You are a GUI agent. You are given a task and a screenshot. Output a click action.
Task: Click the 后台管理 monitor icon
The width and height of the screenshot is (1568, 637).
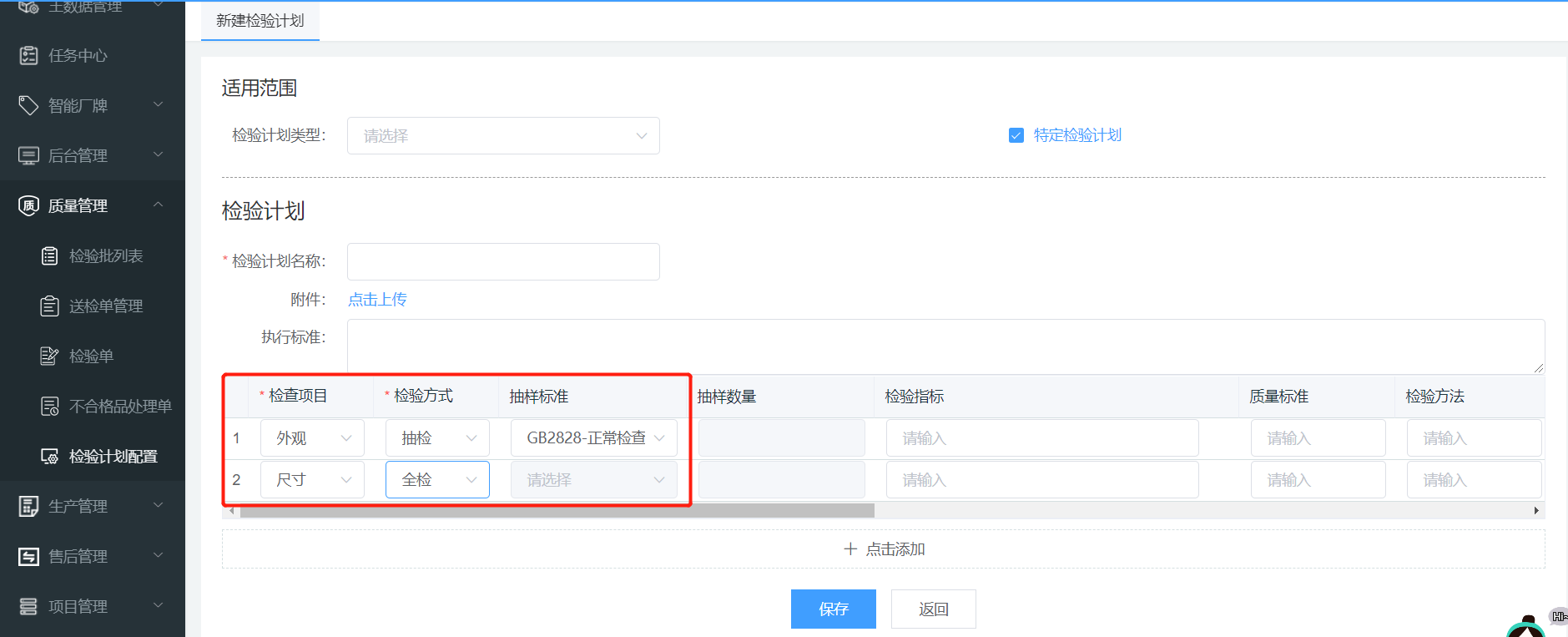28,156
